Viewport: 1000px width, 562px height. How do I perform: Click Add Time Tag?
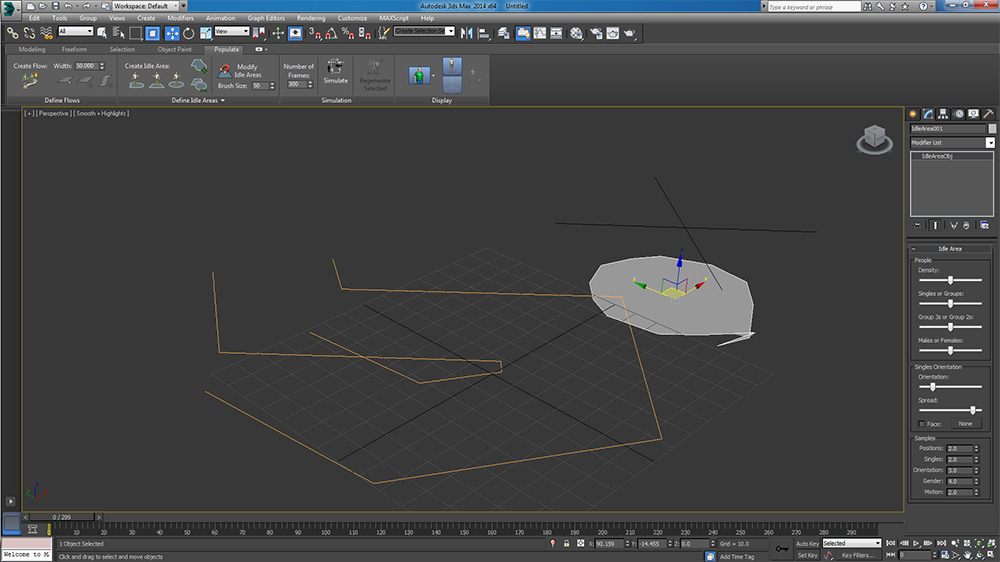point(737,556)
